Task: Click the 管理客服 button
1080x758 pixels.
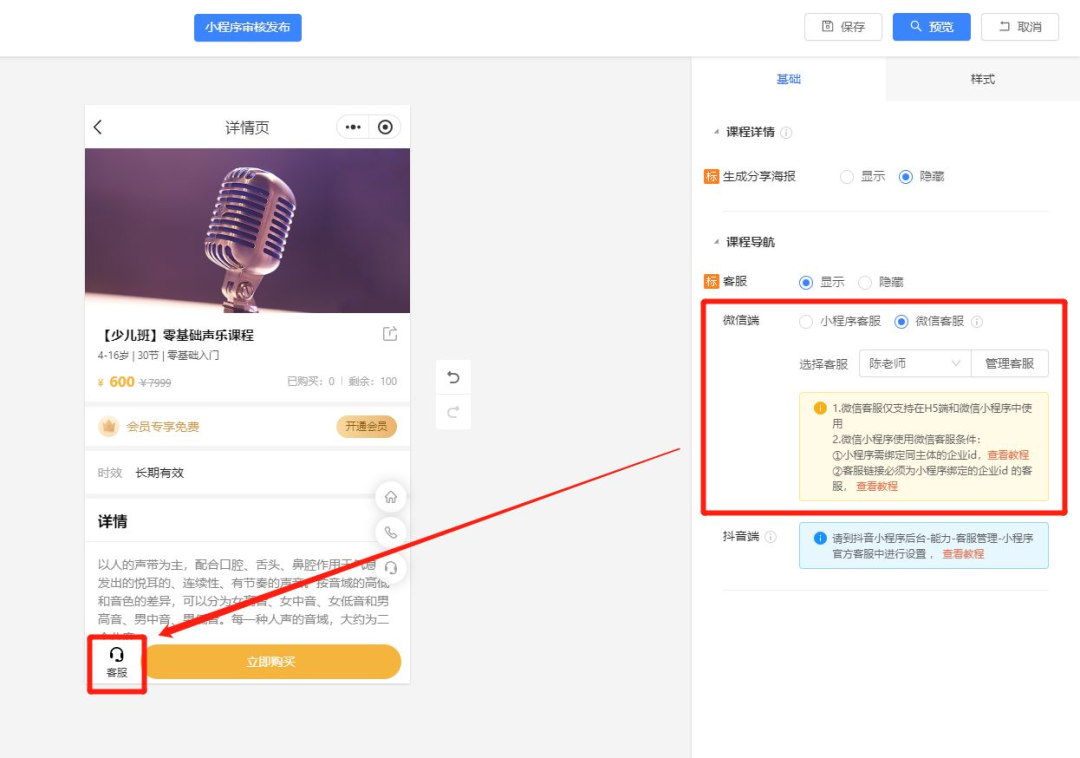Action: point(1009,363)
